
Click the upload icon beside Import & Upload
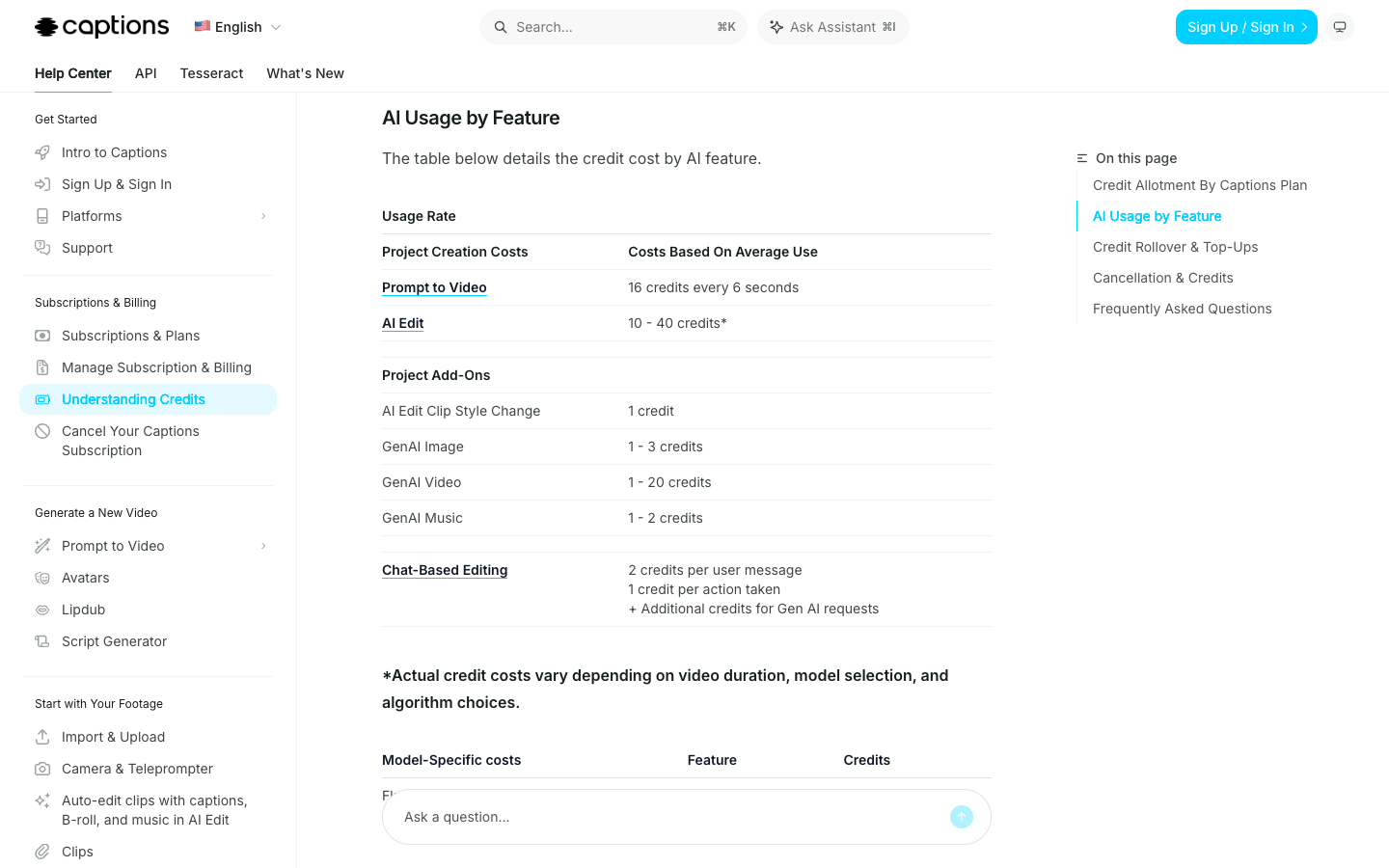[42, 737]
